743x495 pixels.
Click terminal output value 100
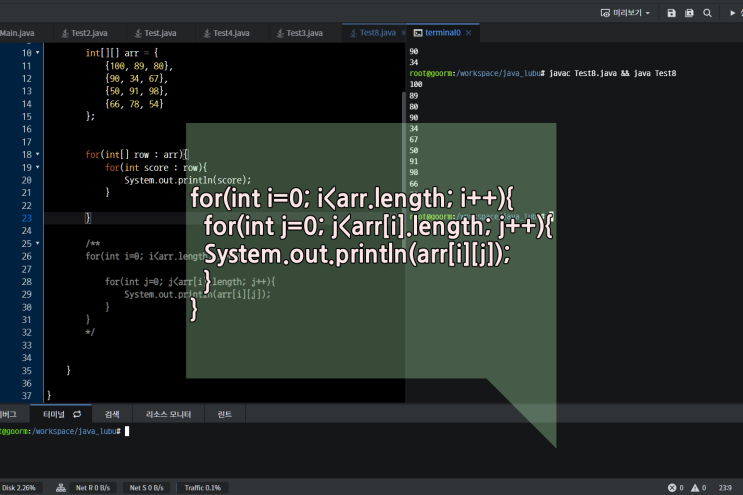point(416,84)
